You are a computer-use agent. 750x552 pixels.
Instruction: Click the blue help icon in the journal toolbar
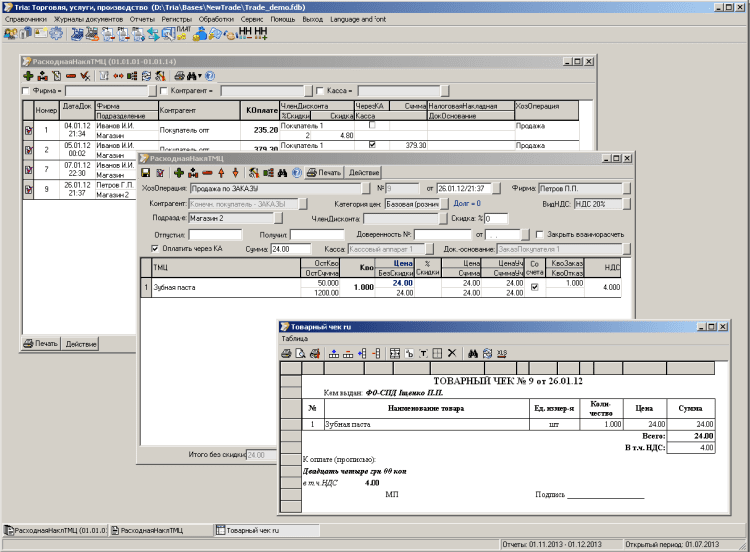pos(210,76)
